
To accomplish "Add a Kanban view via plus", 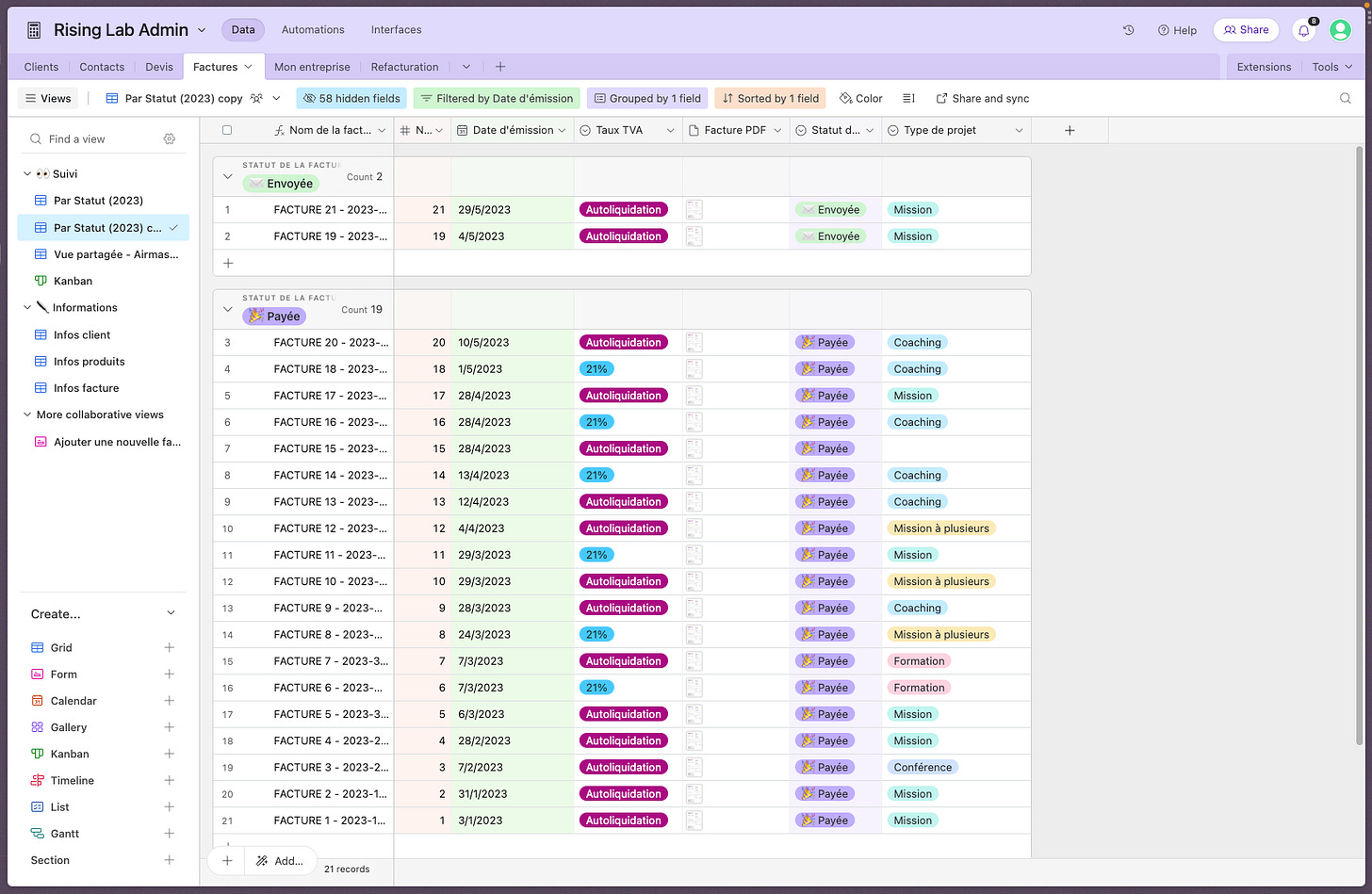I will (170, 754).
